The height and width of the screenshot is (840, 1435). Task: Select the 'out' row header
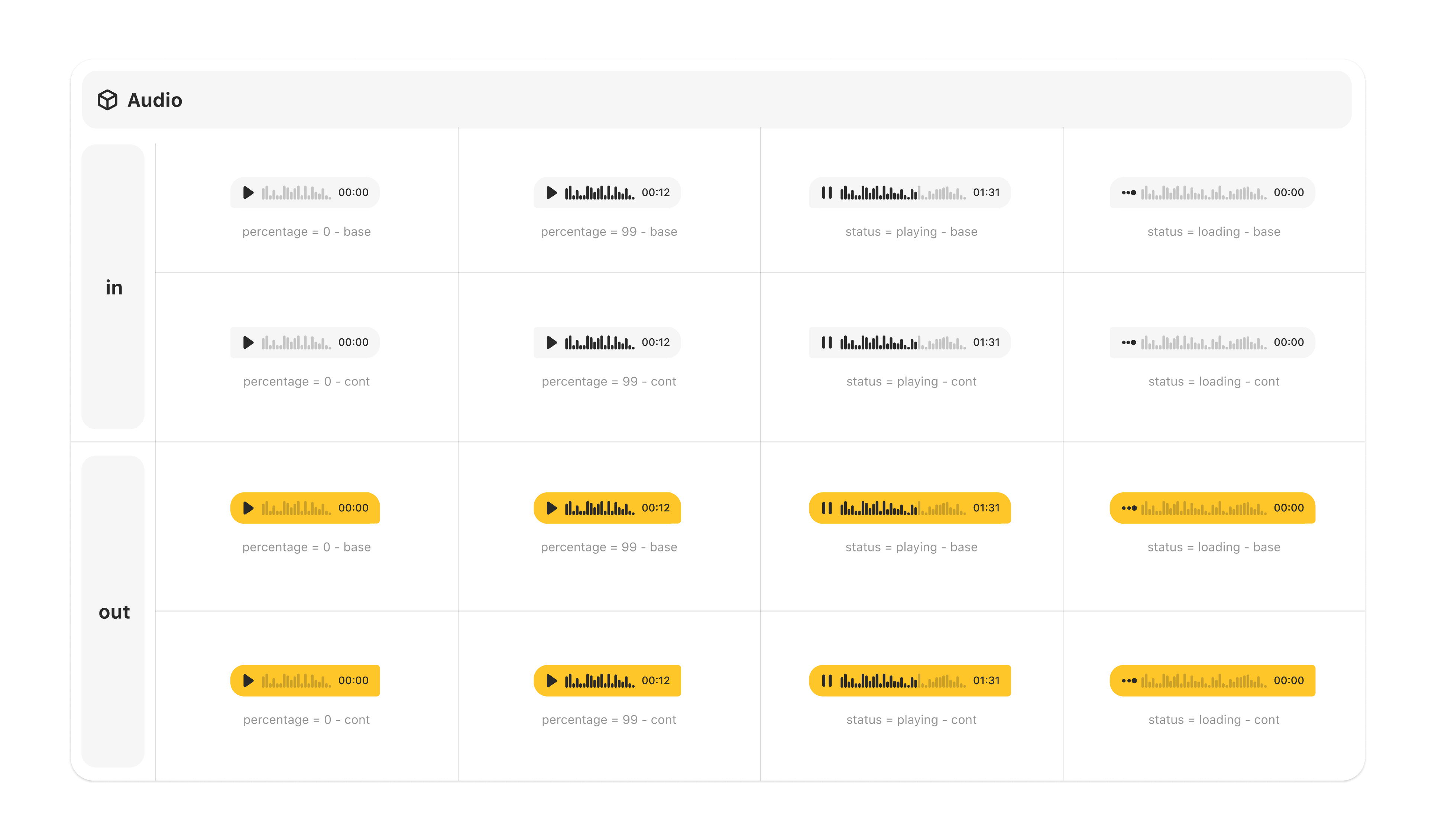(113, 612)
